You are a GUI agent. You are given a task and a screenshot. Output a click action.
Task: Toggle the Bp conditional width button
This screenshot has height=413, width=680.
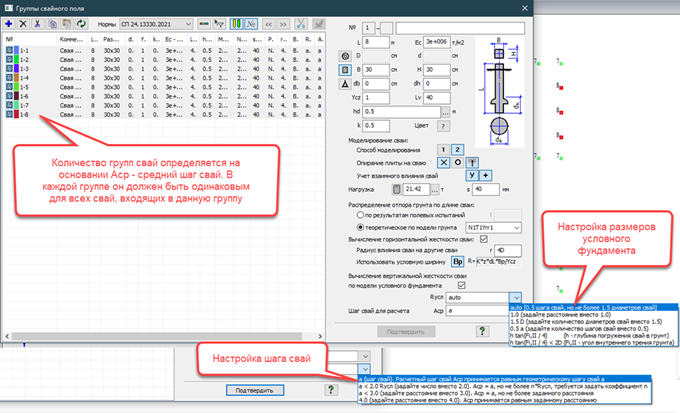(x=458, y=262)
